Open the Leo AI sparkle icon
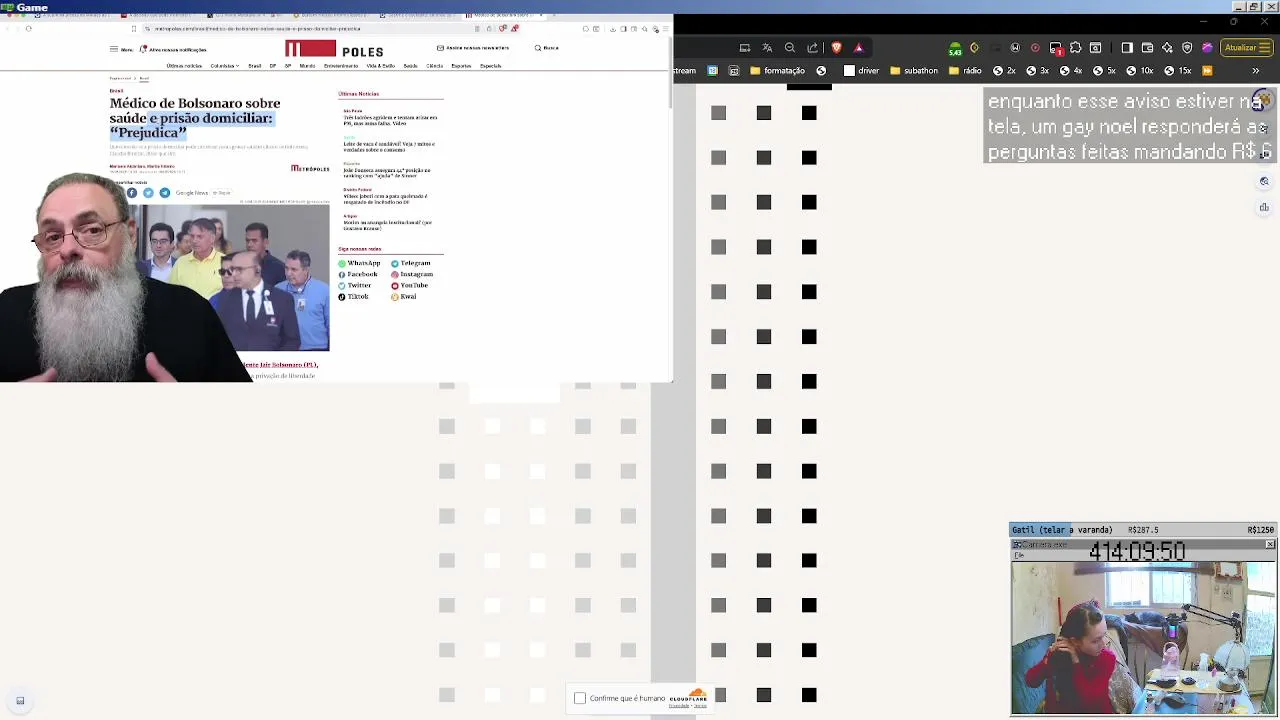The height and width of the screenshot is (720, 1280). coord(1167,48)
